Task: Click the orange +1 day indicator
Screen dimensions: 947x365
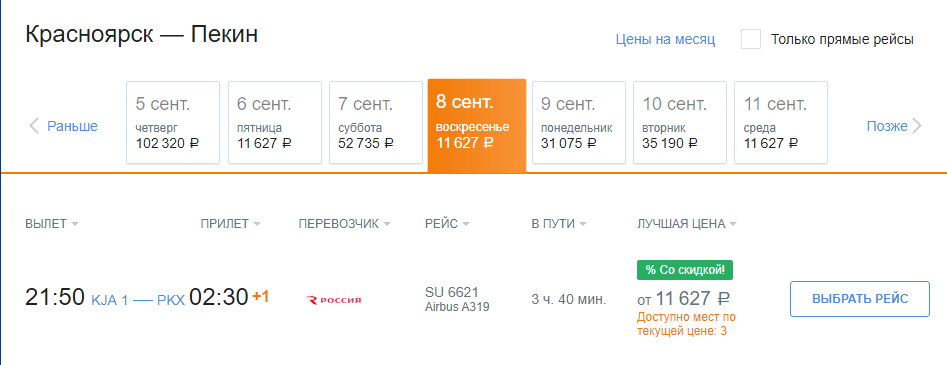Action: click(x=261, y=297)
